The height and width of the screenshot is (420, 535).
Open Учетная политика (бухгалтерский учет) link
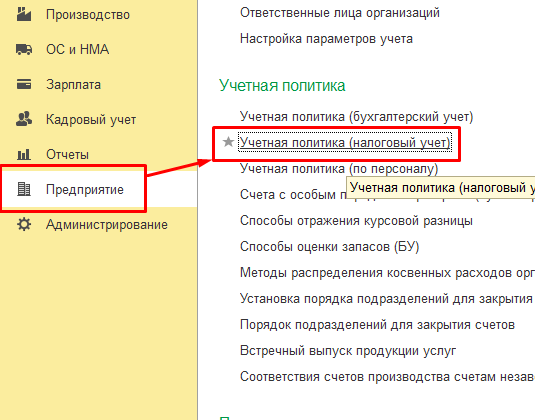pos(357,117)
